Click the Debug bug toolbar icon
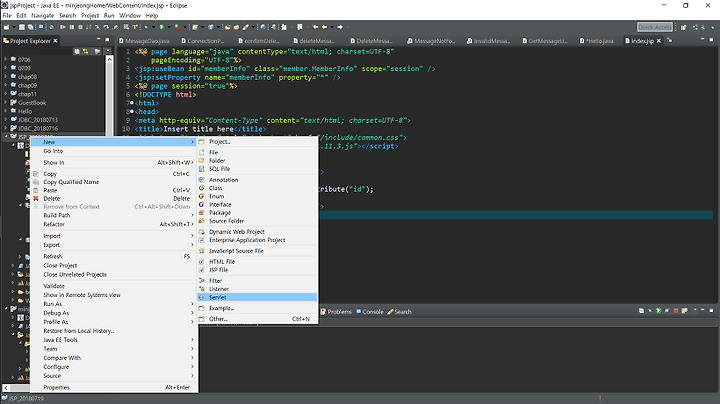The height and width of the screenshot is (404, 720). [146, 27]
